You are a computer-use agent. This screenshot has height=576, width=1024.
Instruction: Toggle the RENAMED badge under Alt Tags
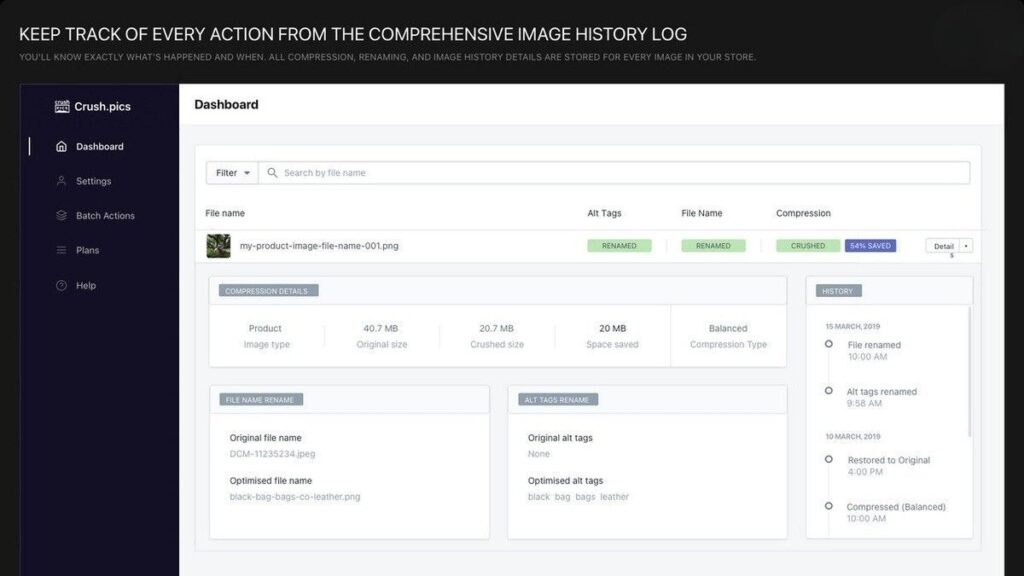click(x=620, y=245)
